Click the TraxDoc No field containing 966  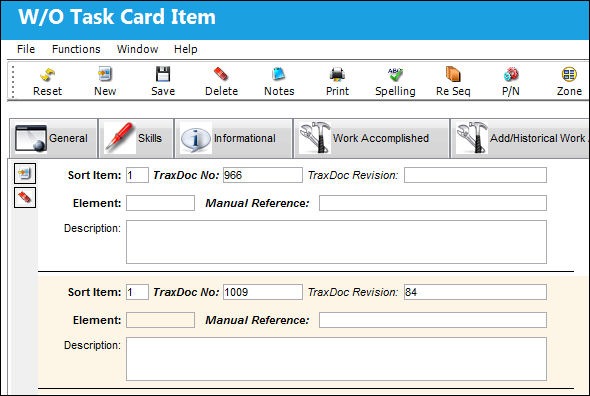pos(263,175)
